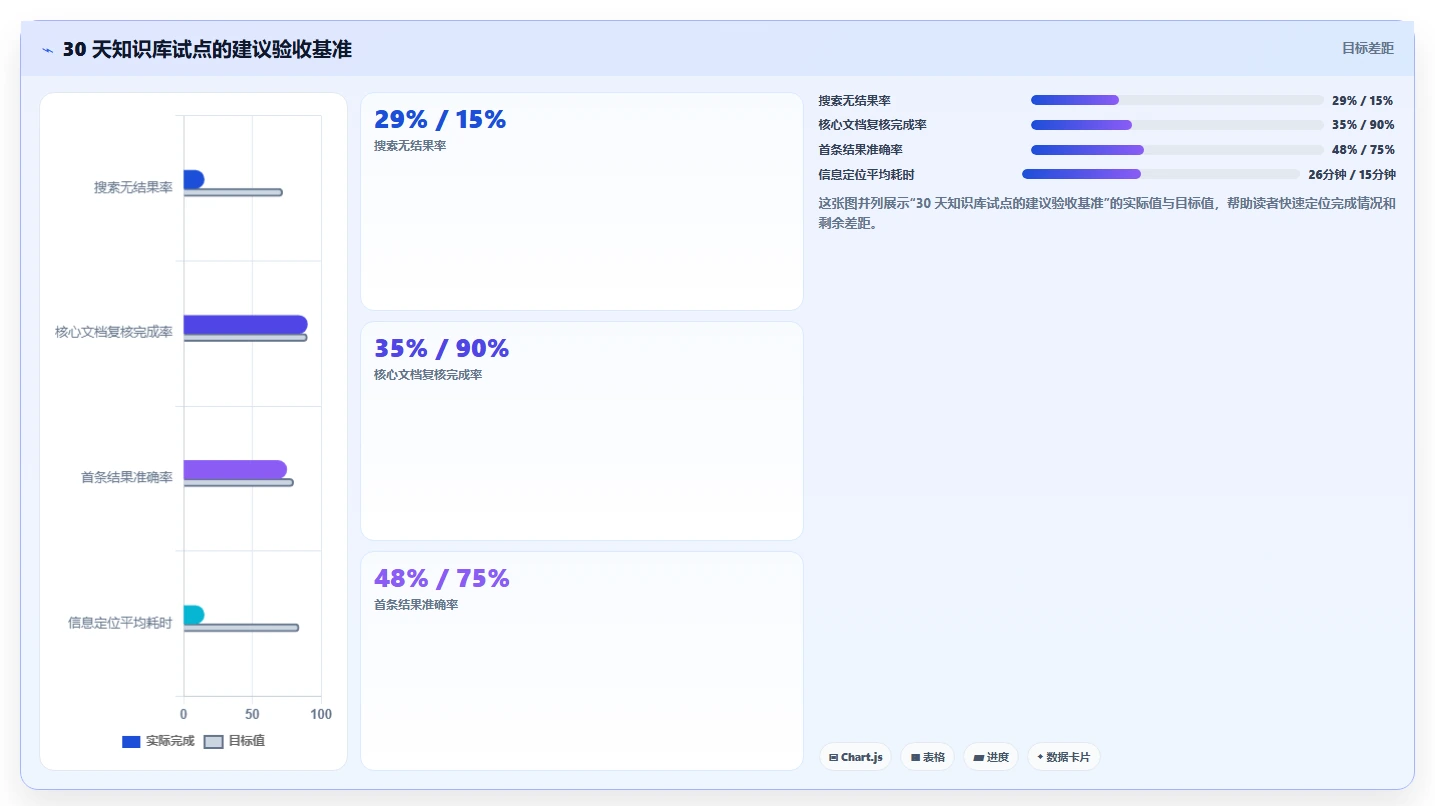Screen dimensions: 1435x806
Task: Open the 35% / 90% data card
Action: (581, 431)
